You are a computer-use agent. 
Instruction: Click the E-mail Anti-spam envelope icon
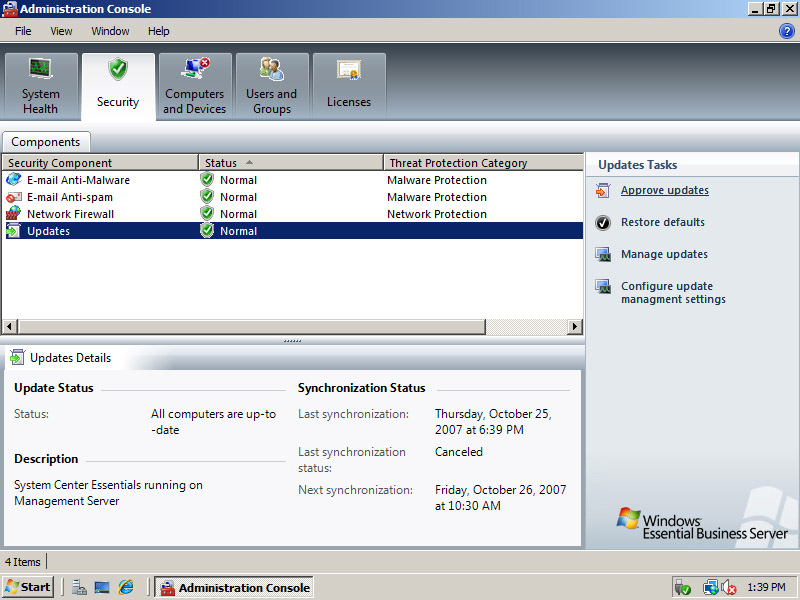pyautogui.click(x=14, y=197)
